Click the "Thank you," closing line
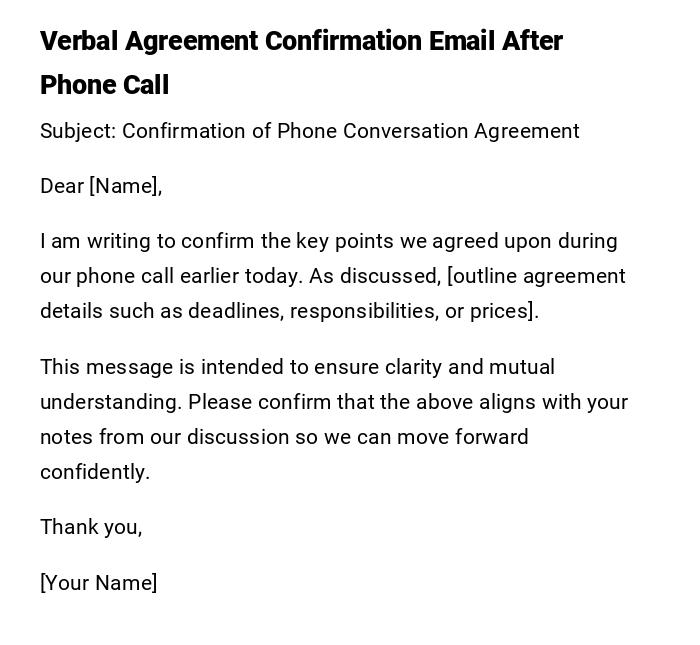The image size is (700, 645). pos(91,527)
